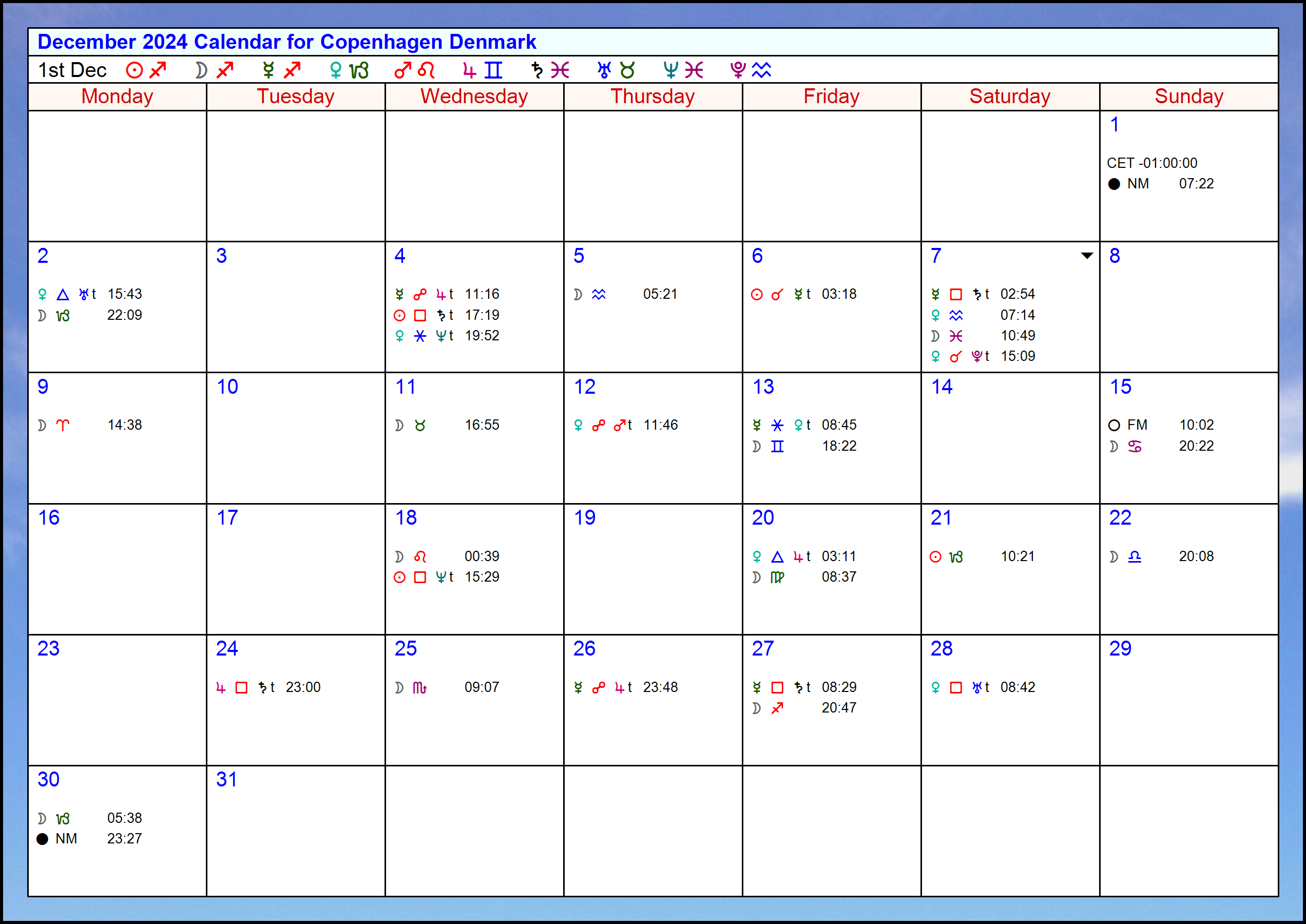Select the Tuesday column header
The width and height of the screenshot is (1306, 924).
pyautogui.click(x=296, y=97)
